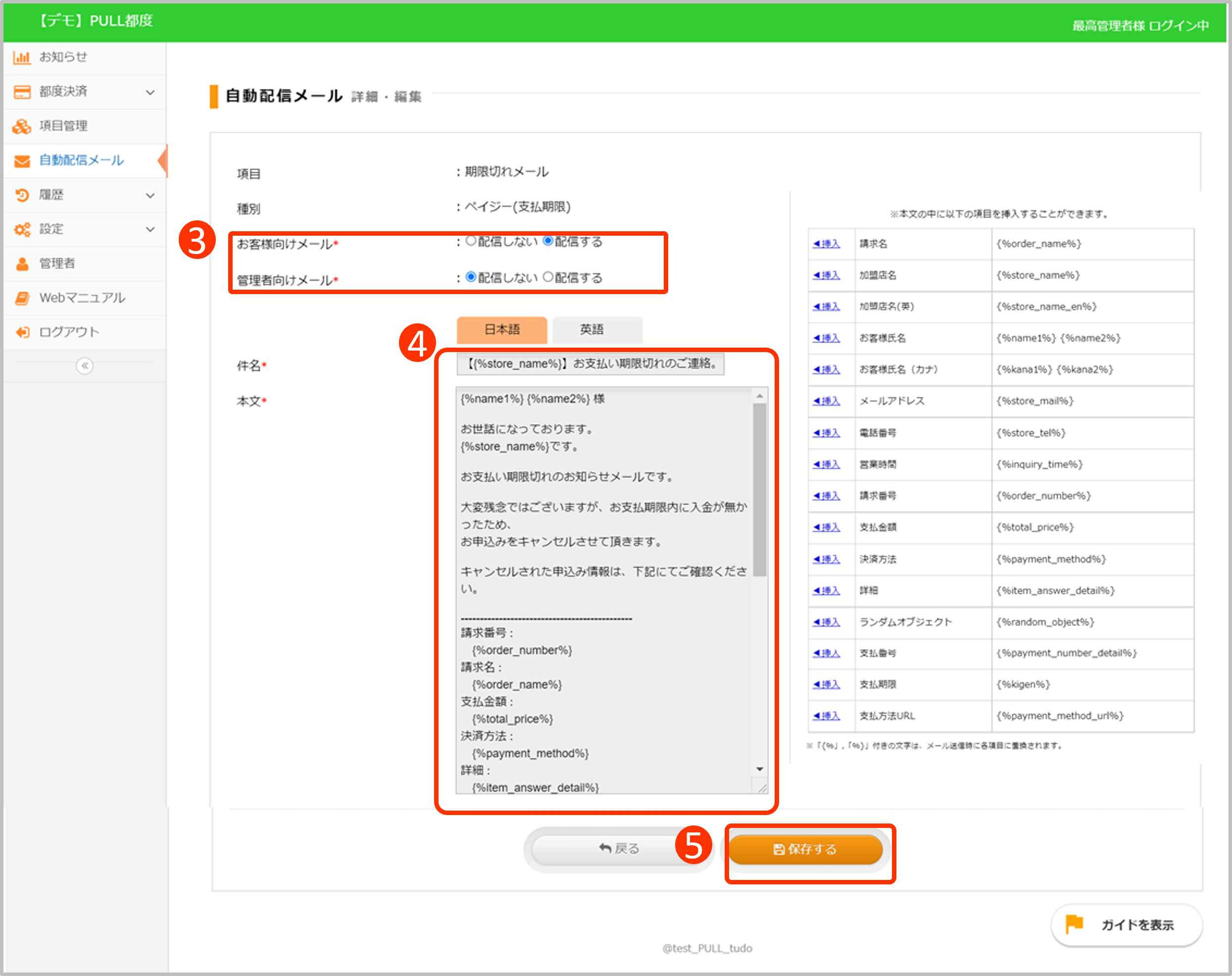Click the 設定 gears icon
The height and width of the screenshot is (976, 1232).
[x=22, y=230]
